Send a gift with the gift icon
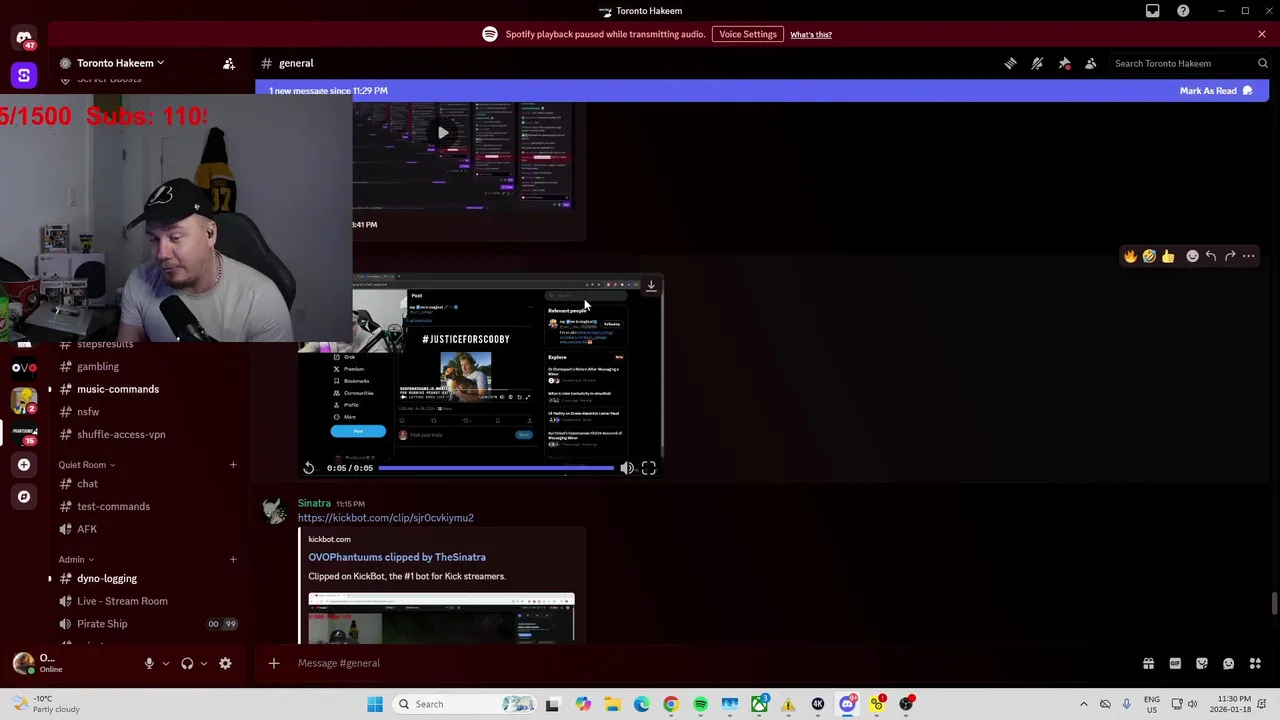Viewport: 1280px width, 720px height. click(1148, 663)
